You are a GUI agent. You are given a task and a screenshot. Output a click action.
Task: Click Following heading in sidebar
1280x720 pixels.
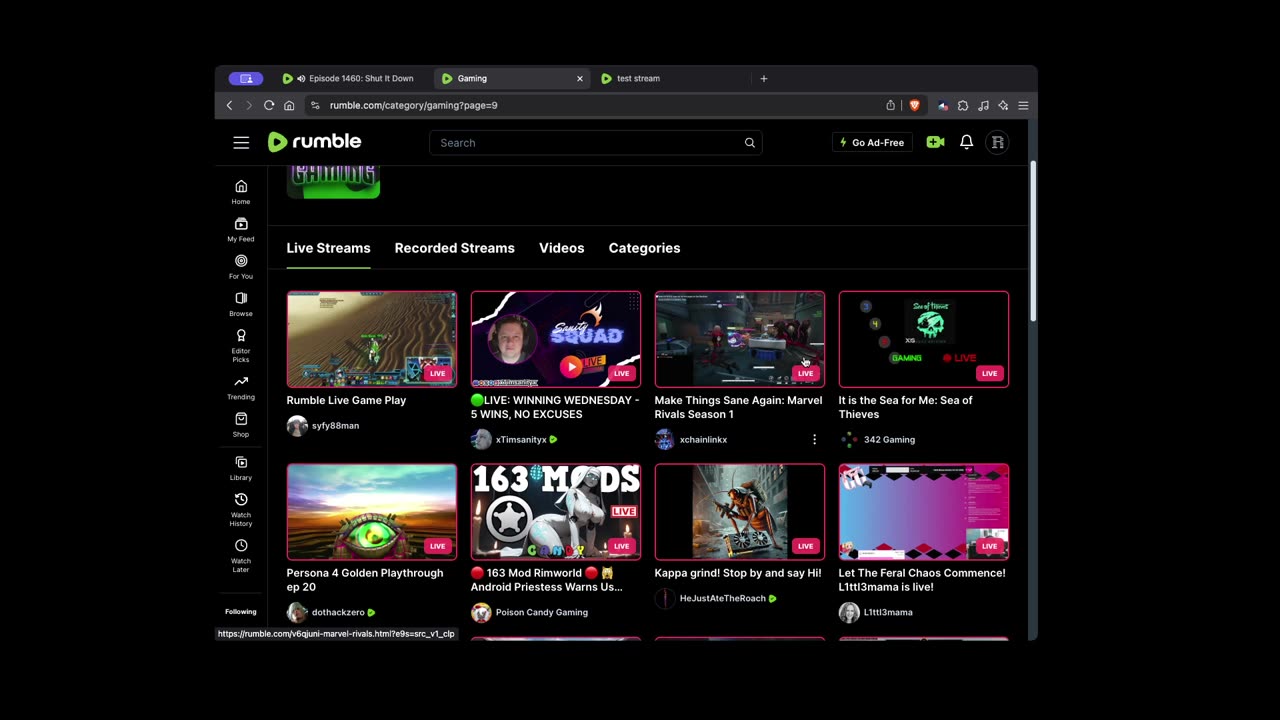pyautogui.click(x=241, y=611)
